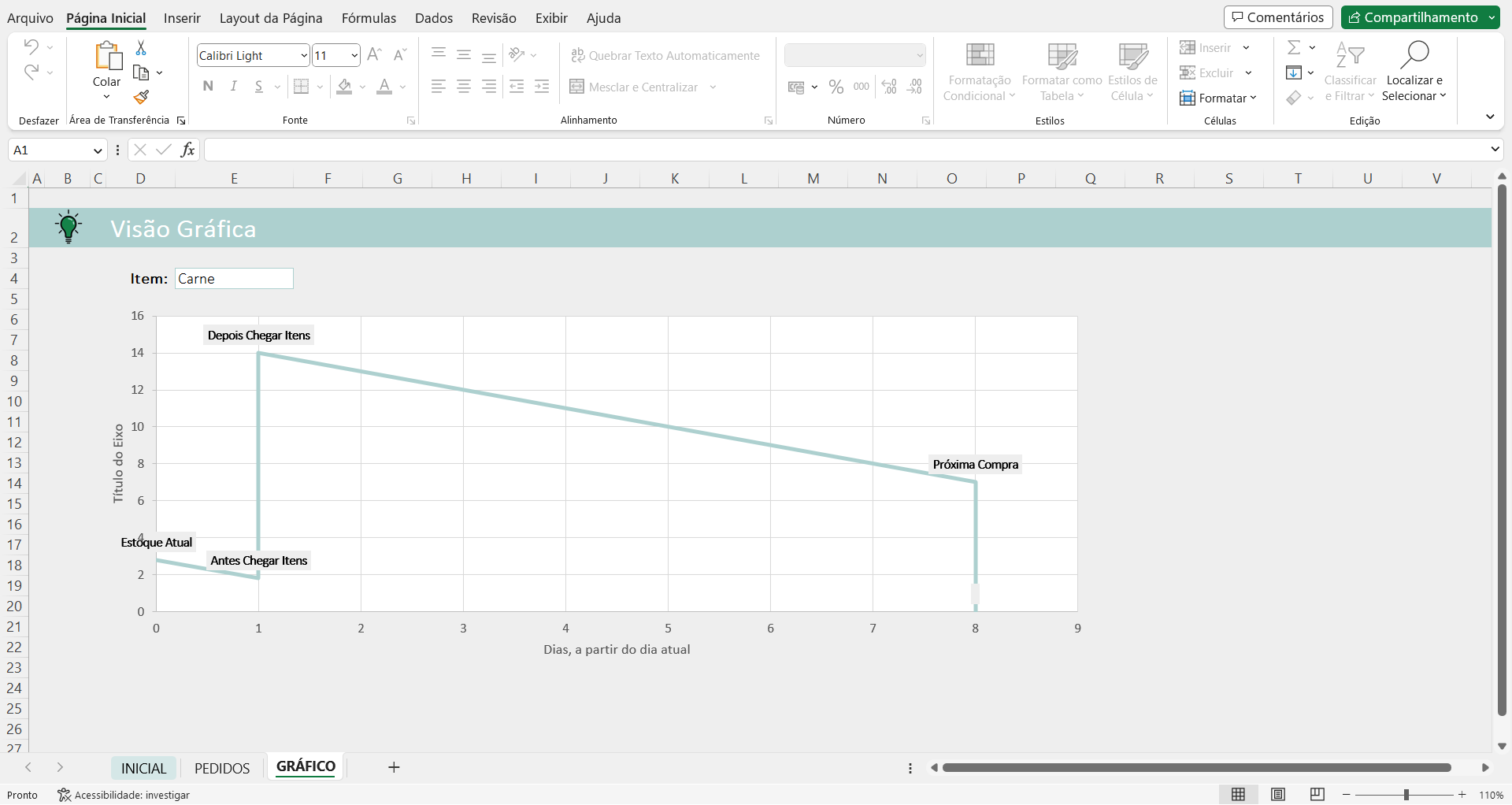The width and height of the screenshot is (1512, 805).
Task: Expand the Fill Color (Cor de Preenchimento) dropdown
Action: (x=362, y=87)
